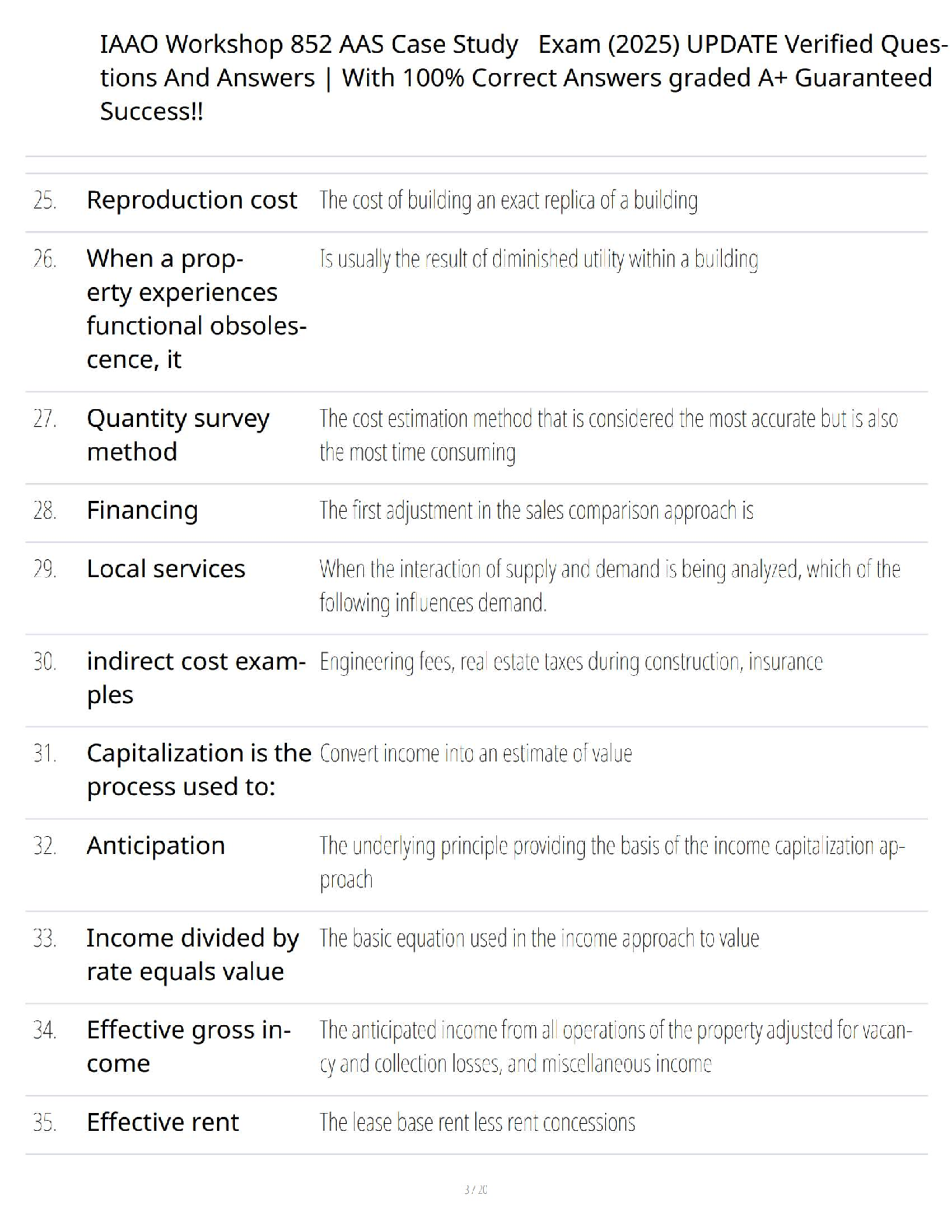Click the term 'Financing'

pyautogui.click(x=142, y=510)
